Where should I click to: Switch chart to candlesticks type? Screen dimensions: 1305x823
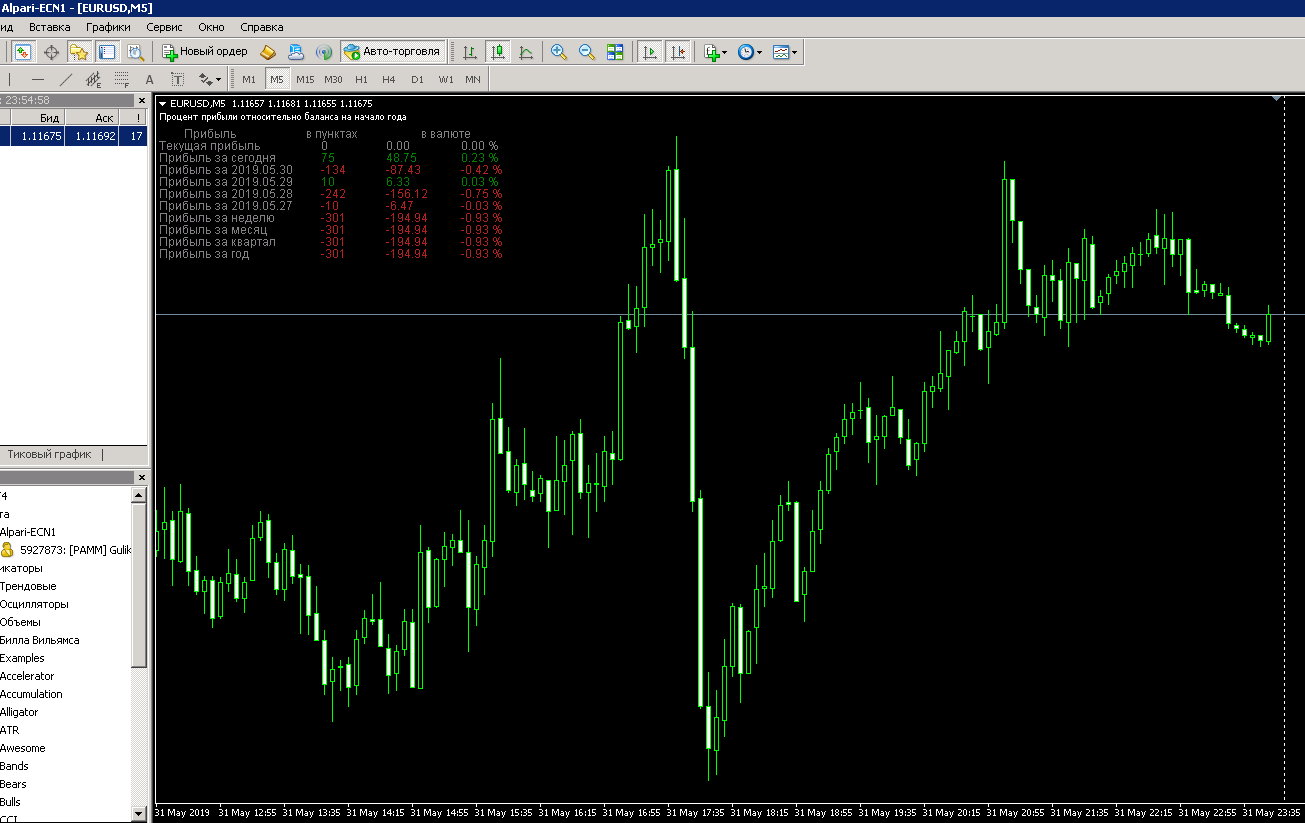[x=498, y=52]
